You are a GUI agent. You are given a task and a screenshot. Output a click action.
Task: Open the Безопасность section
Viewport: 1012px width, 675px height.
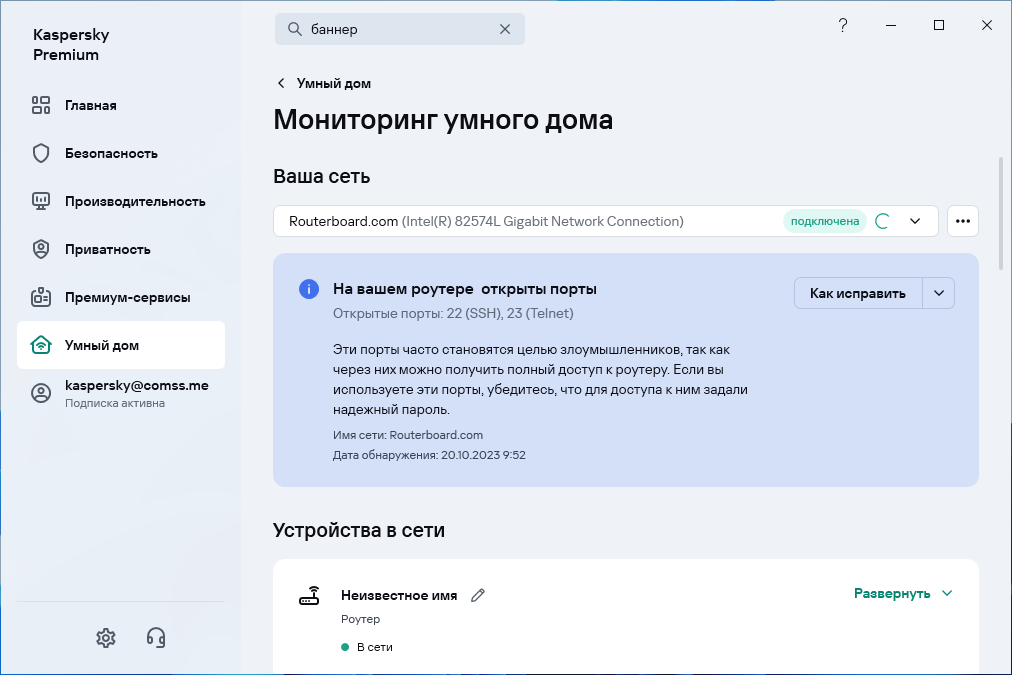point(121,153)
